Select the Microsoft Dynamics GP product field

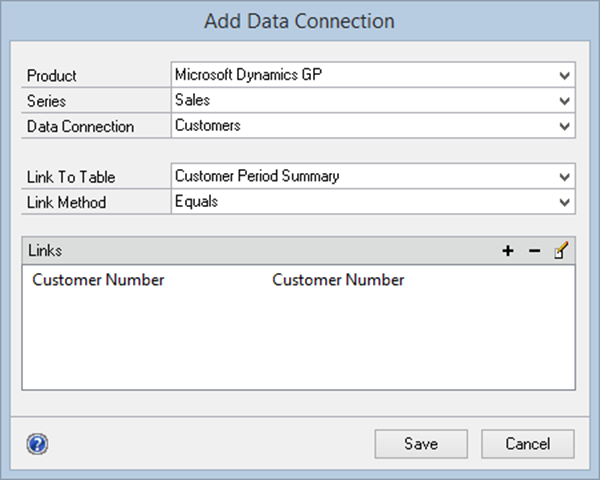pos(373,75)
